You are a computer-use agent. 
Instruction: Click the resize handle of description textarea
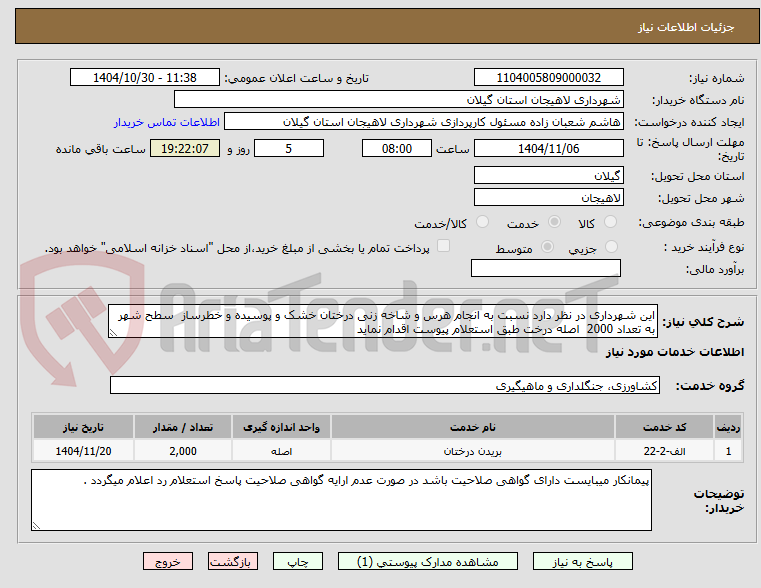(x=113, y=333)
